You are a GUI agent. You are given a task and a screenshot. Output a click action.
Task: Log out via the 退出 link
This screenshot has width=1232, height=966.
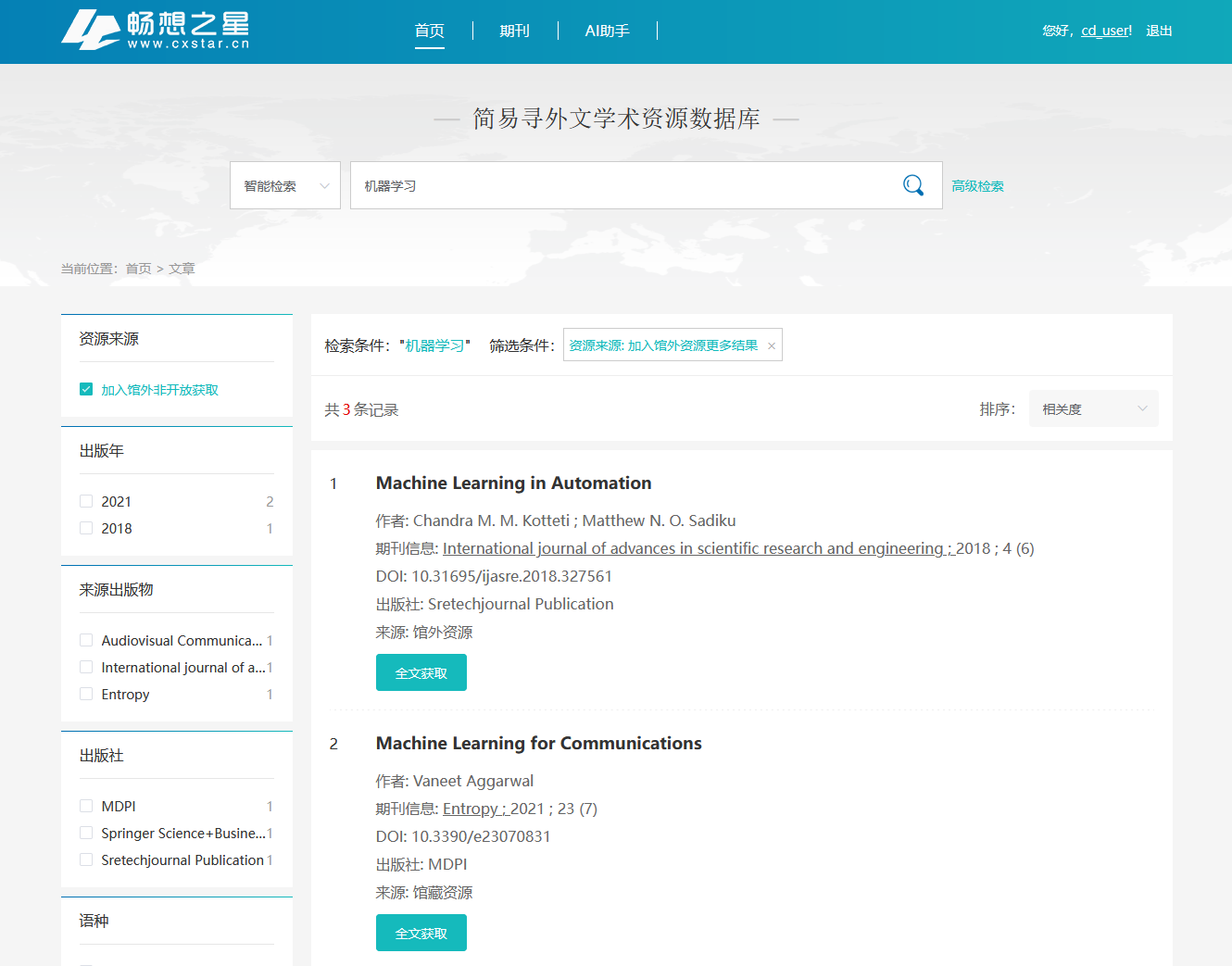click(1159, 31)
